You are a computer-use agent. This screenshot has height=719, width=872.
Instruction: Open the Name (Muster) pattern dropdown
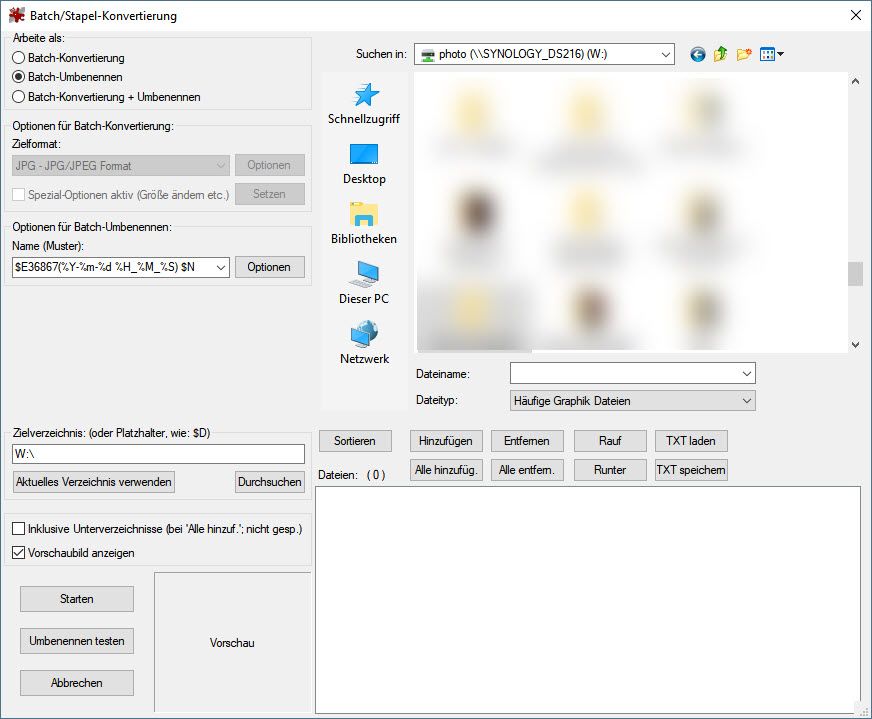click(x=220, y=267)
